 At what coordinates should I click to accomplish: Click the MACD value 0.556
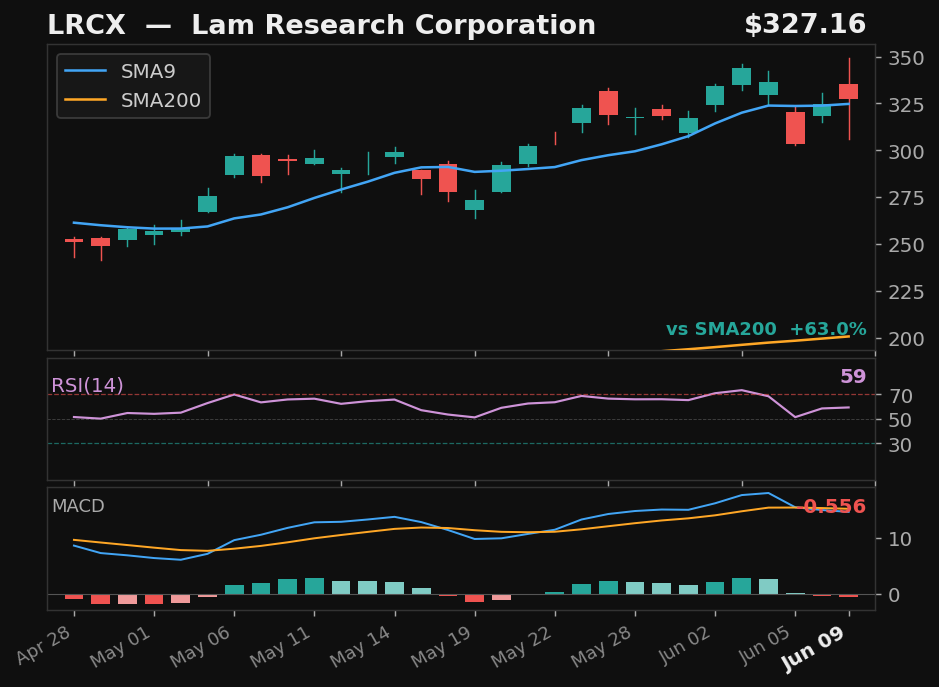point(835,507)
